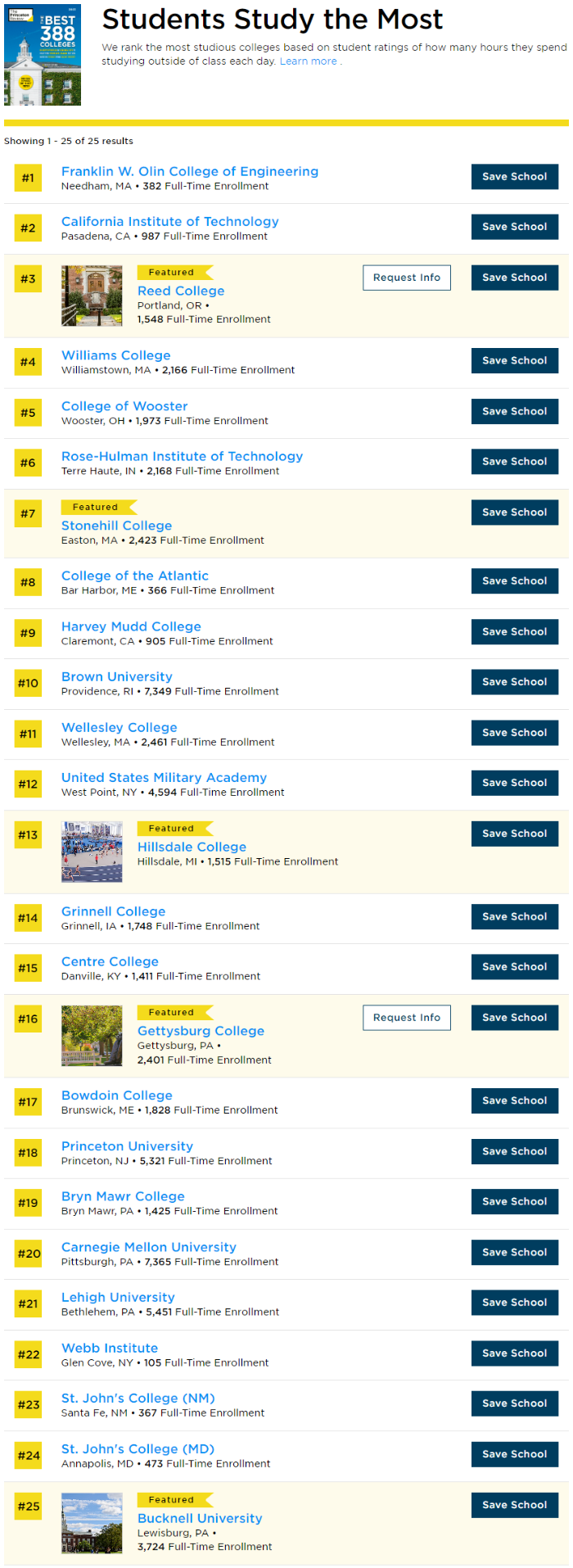Click the Bucknell University thumbnail image

(x=92, y=1523)
